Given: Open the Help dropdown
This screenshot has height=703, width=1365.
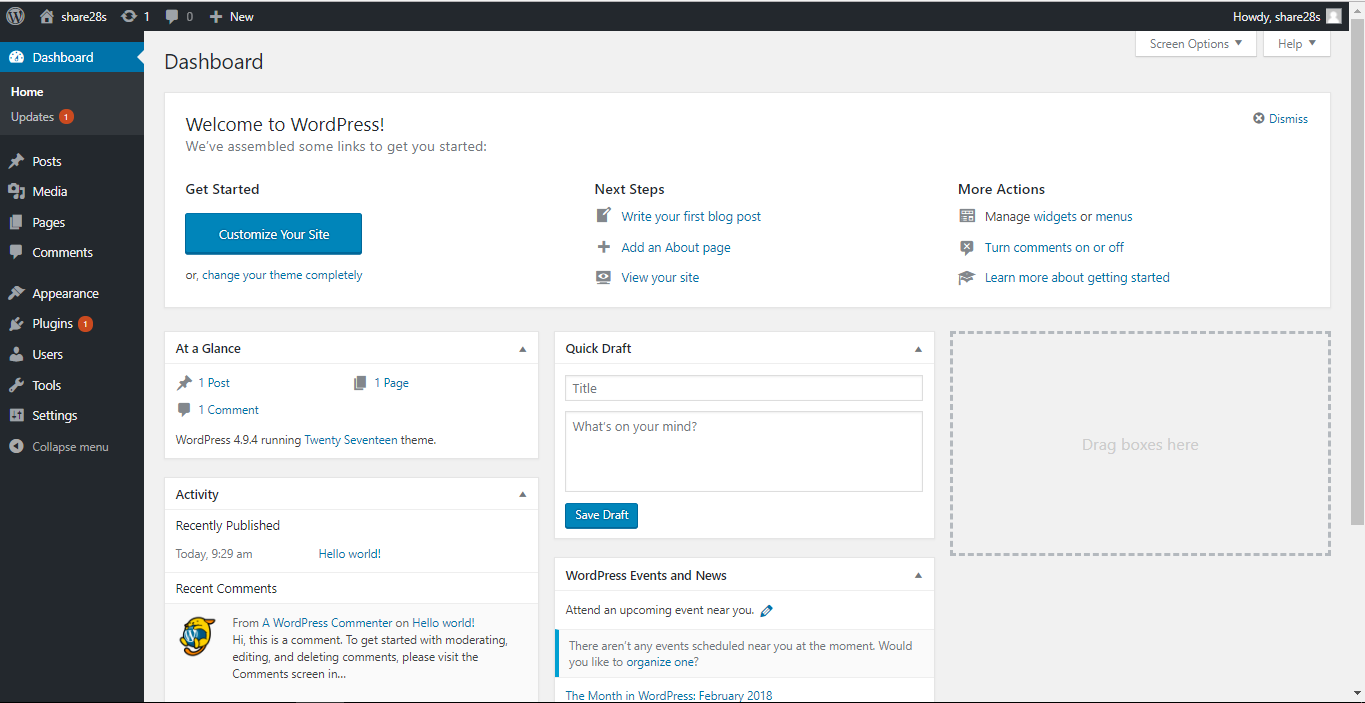Looking at the screenshot, I should click(1296, 43).
